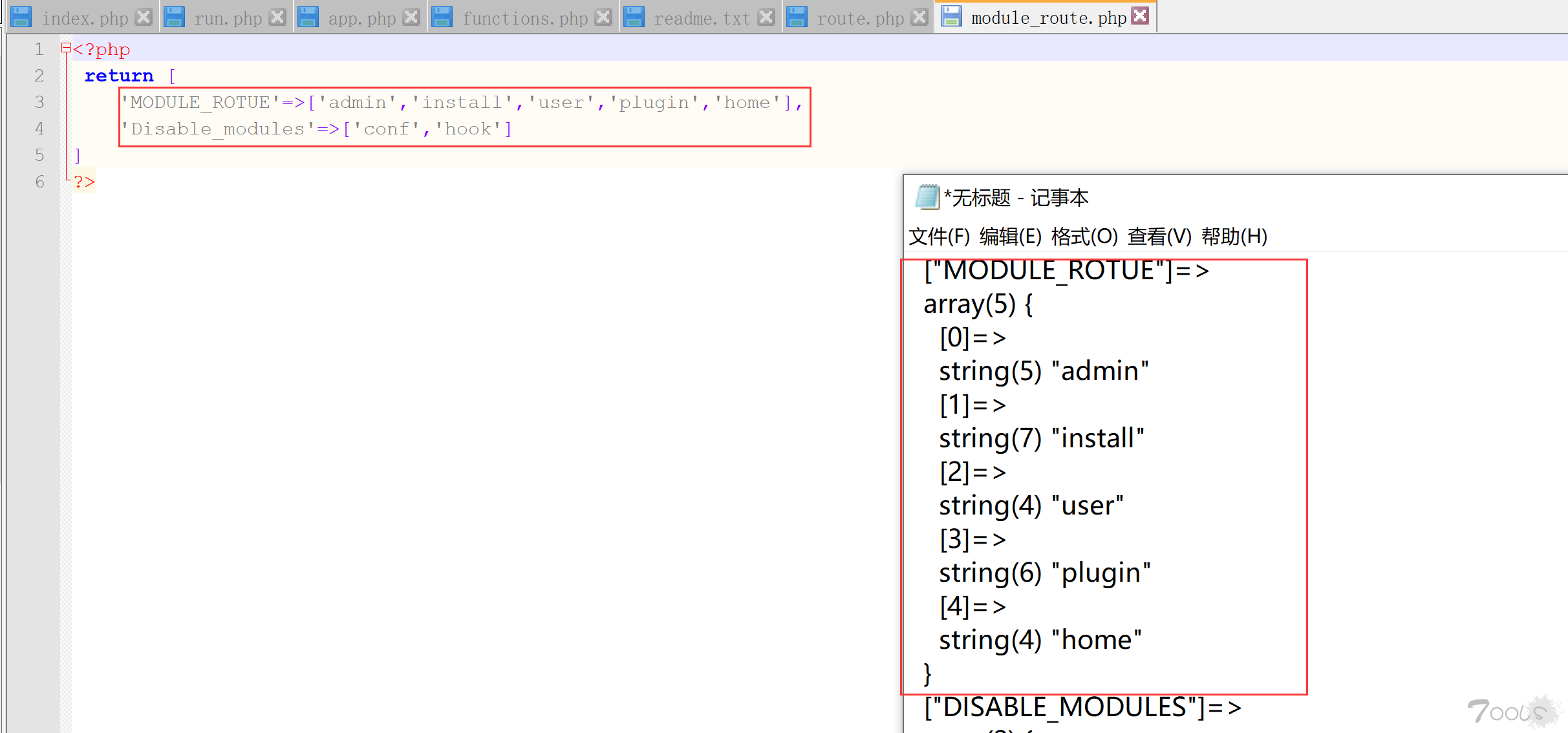Switch to the readme.txt tab
Image resolution: width=1568 pixels, height=733 pixels.
(702, 18)
